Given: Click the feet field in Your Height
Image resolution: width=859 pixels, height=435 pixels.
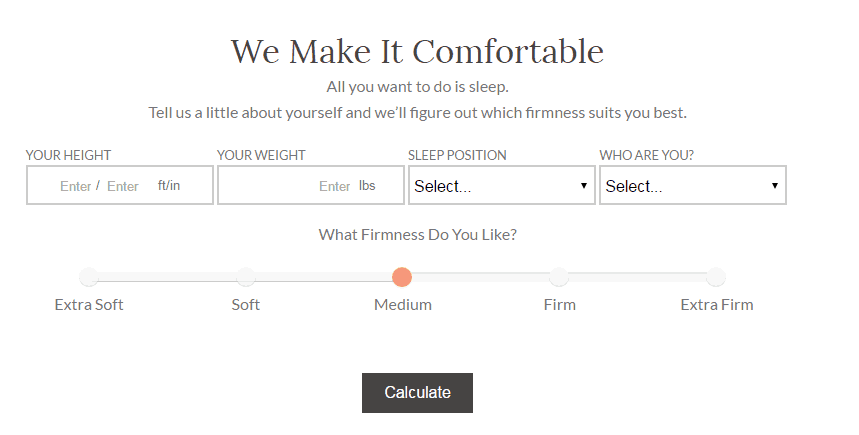Looking at the screenshot, I should [75, 186].
